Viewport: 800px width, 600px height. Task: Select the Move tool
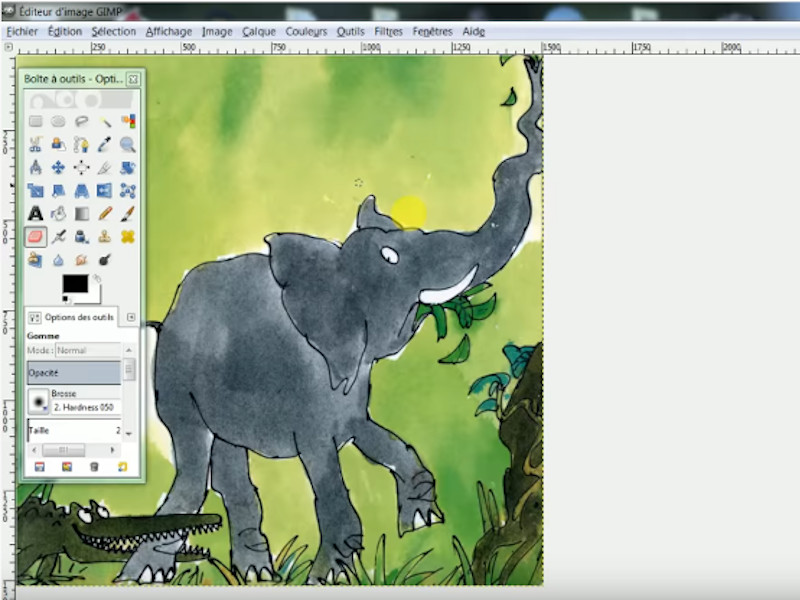coord(58,168)
